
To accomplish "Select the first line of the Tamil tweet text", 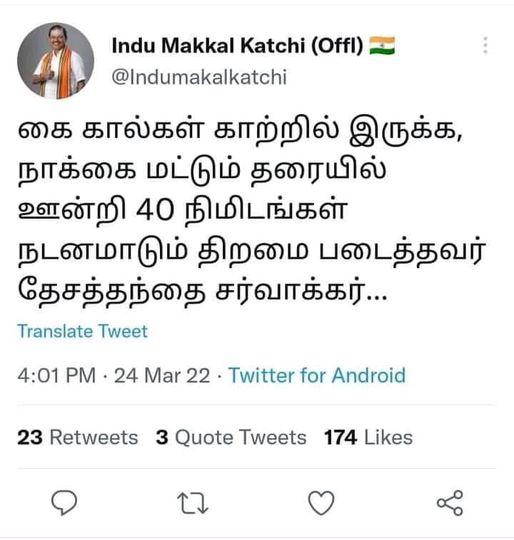I will [x=240, y=132].
